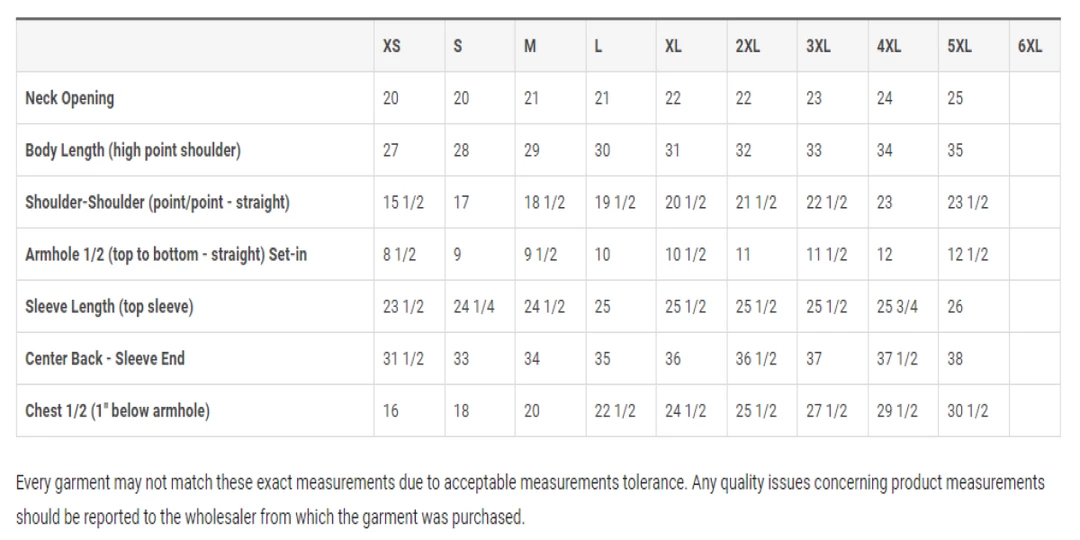The image size is (1080, 540).
Task: Select the Sleeve Length row label
Action: pos(109,306)
